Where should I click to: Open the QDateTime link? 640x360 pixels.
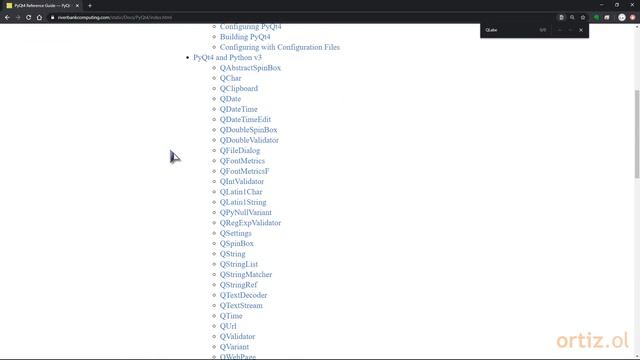click(239, 109)
